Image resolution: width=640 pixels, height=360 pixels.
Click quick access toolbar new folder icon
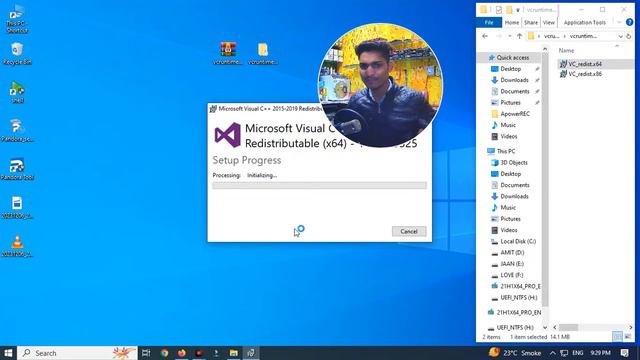[x=509, y=9]
